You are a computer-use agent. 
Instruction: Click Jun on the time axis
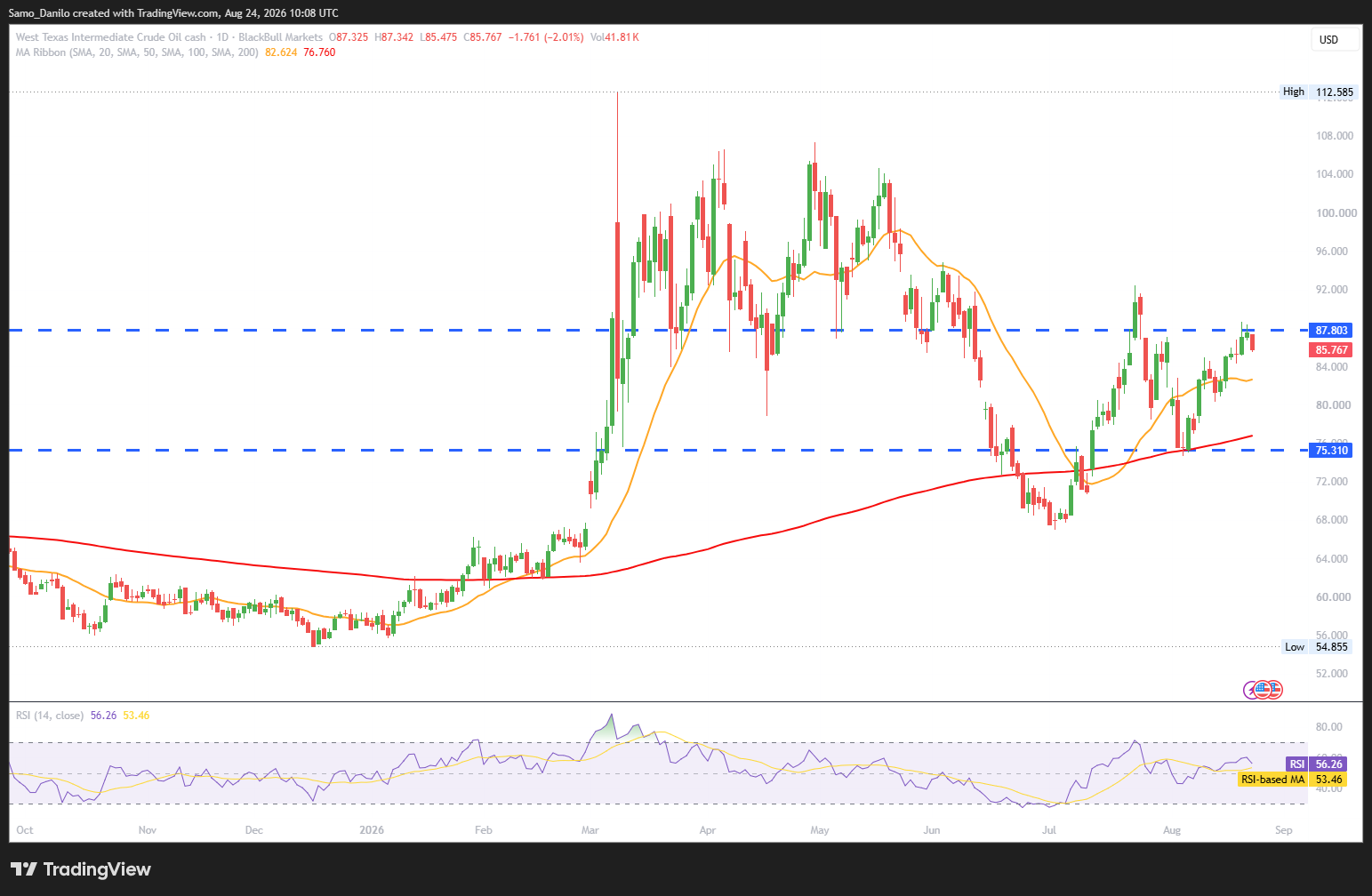tap(932, 830)
